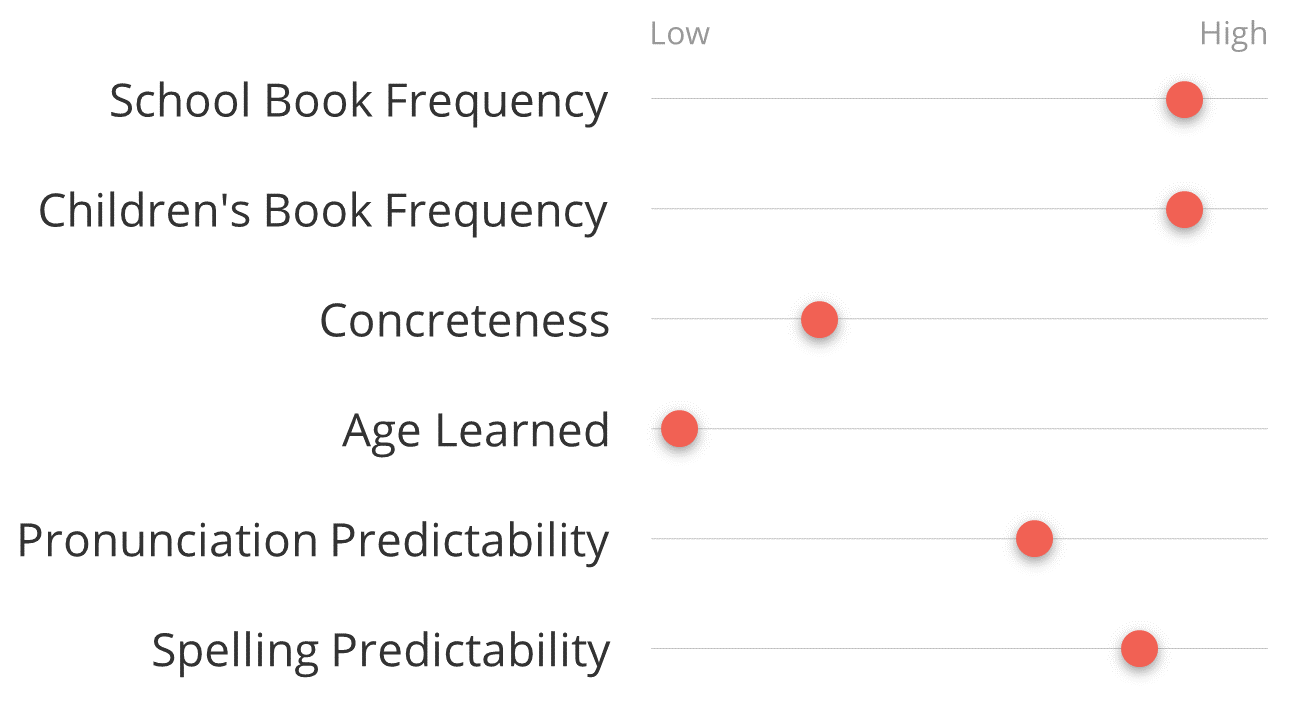Image resolution: width=1302 pixels, height=710 pixels.
Task: Select the Children's Book Frequency label
Action: (x=323, y=212)
